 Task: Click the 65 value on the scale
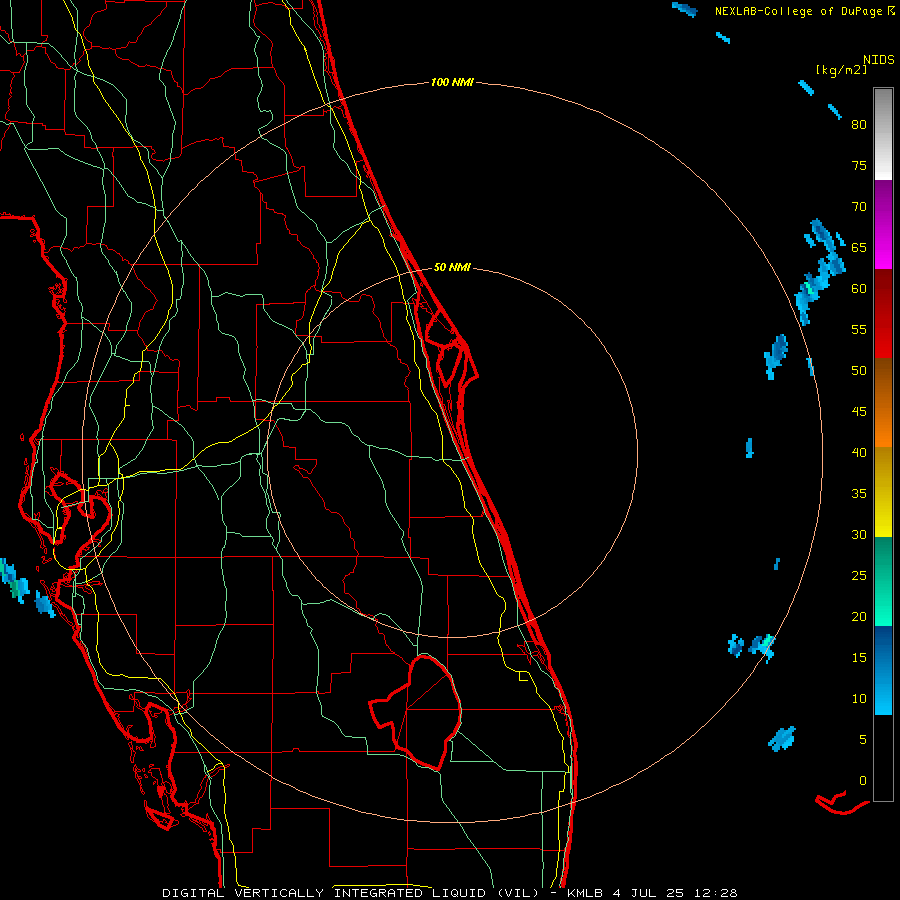tap(859, 247)
